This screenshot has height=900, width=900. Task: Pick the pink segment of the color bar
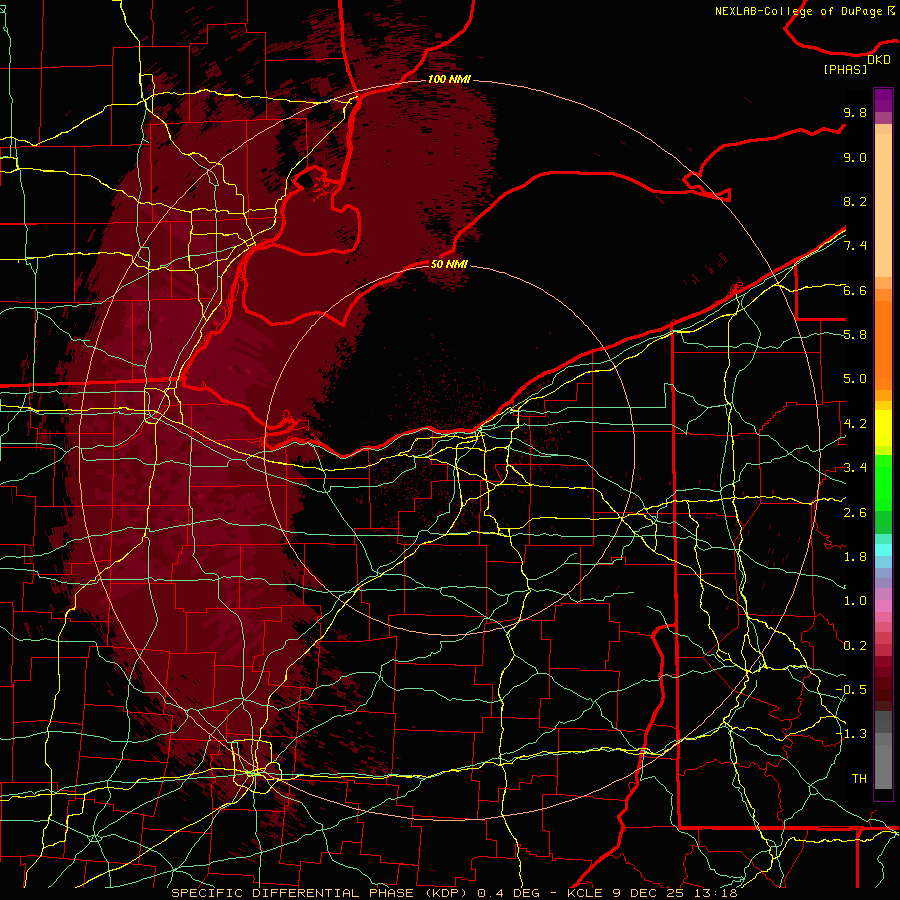[883, 606]
